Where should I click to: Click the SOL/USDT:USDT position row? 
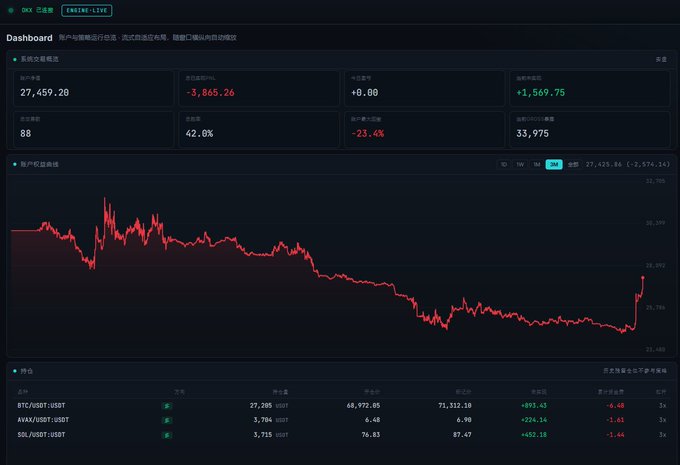[x=342, y=435]
